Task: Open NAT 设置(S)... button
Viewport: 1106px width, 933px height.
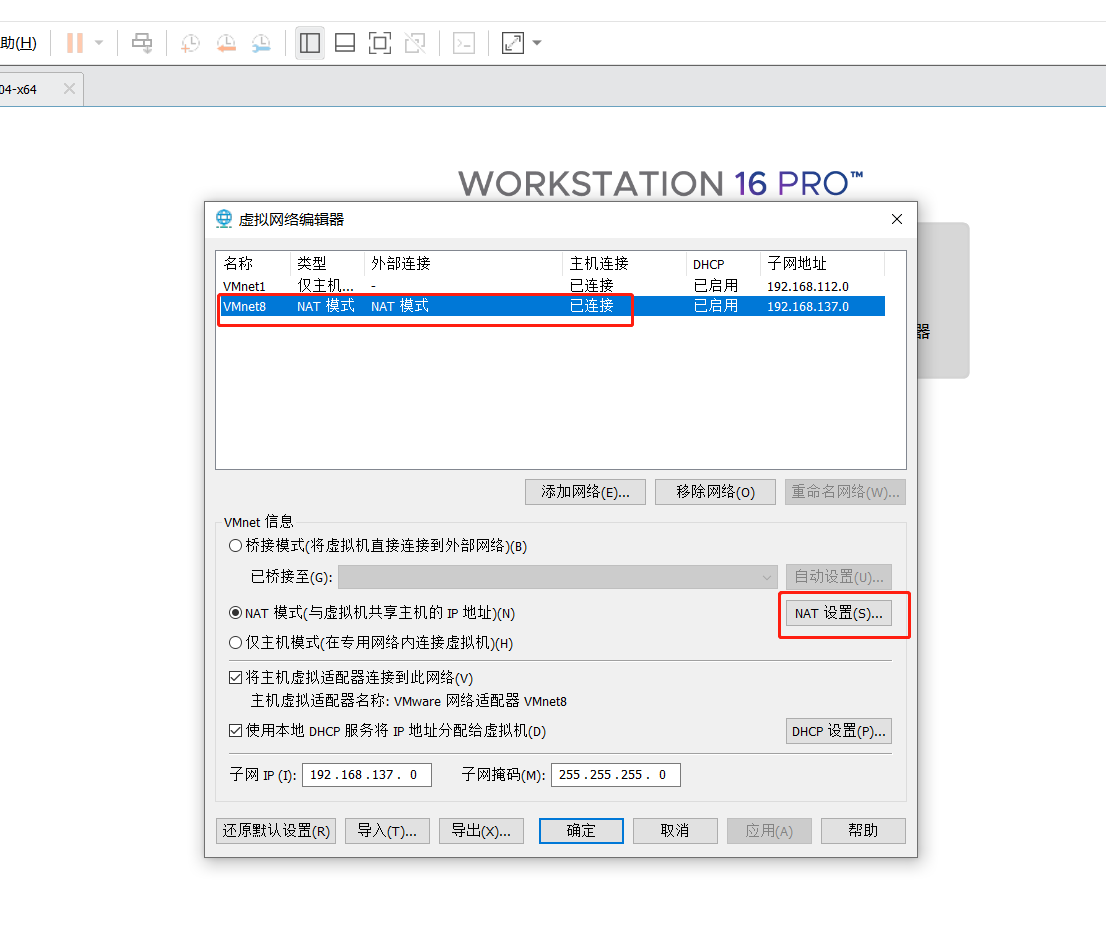Action: point(839,614)
